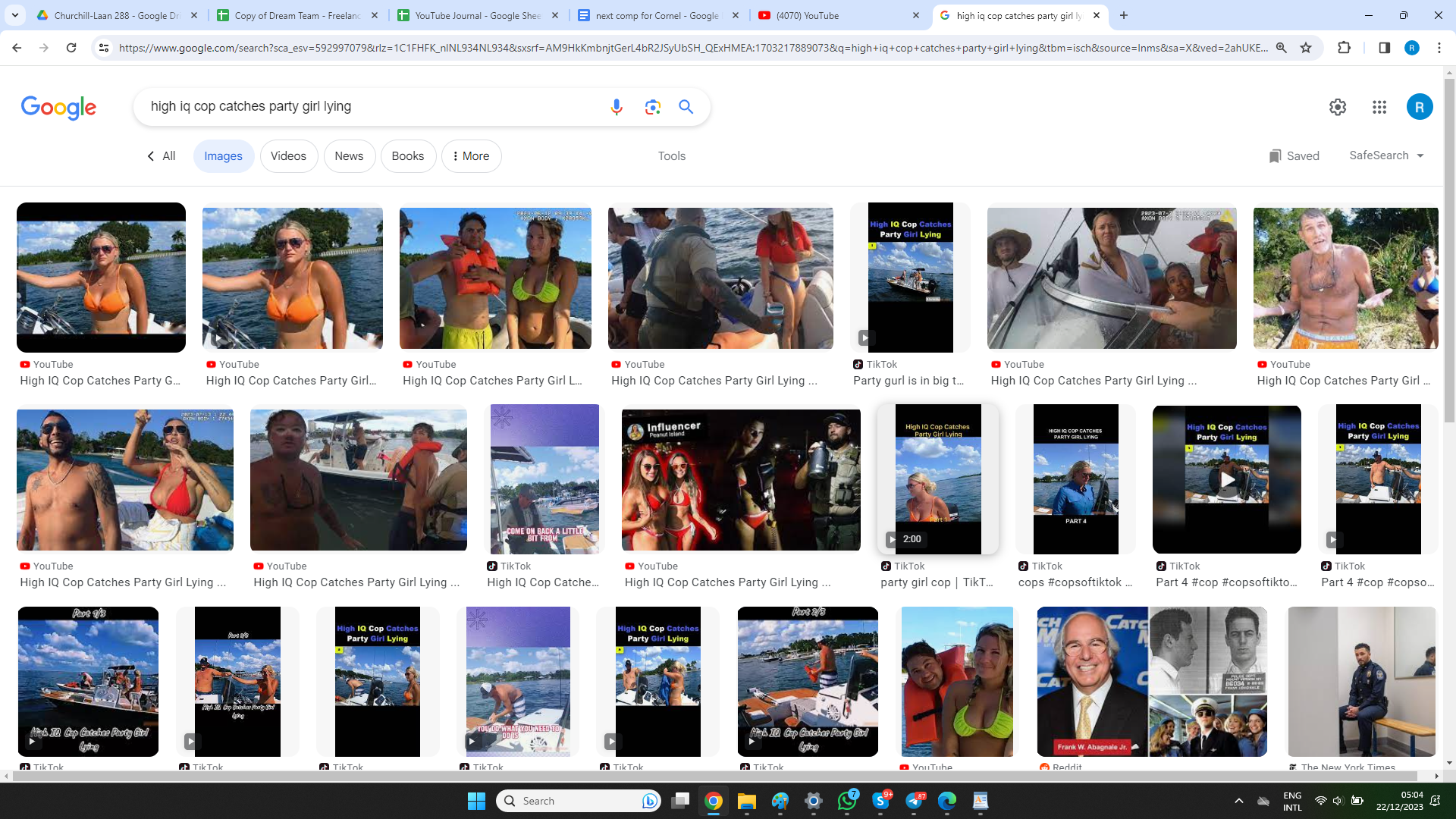The image size is (1456, 819).
Task: Open the Google apps grid
Action: pyautogui.click(x=1379, y=107)
